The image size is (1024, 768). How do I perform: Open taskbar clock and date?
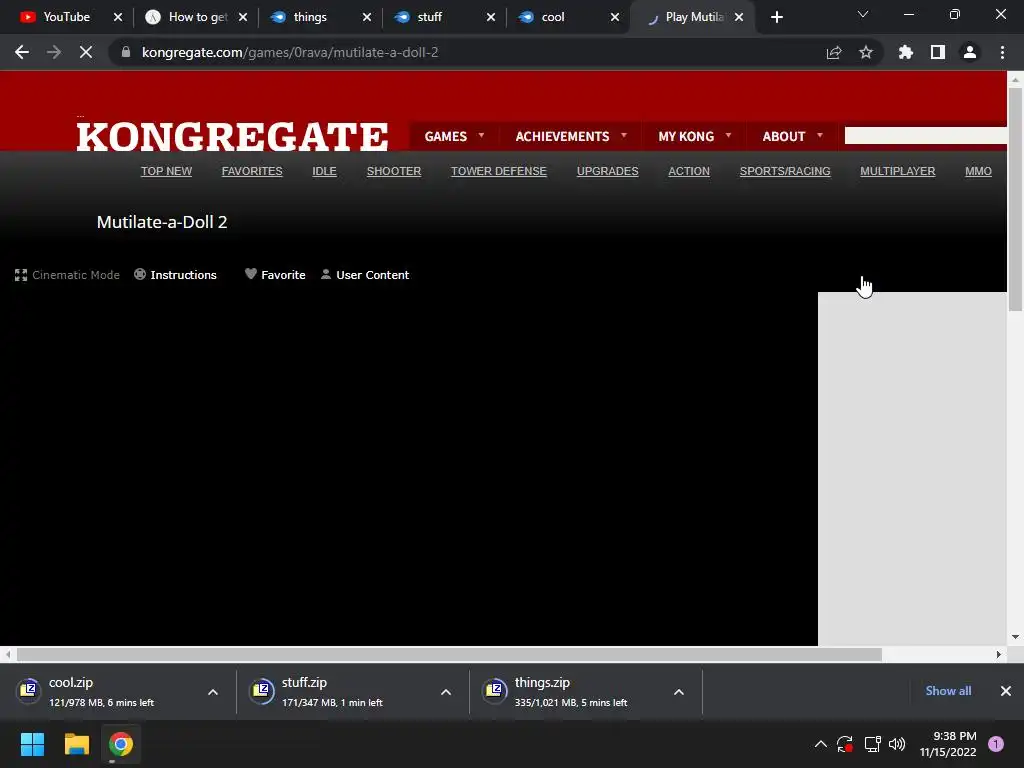[948, 744]
